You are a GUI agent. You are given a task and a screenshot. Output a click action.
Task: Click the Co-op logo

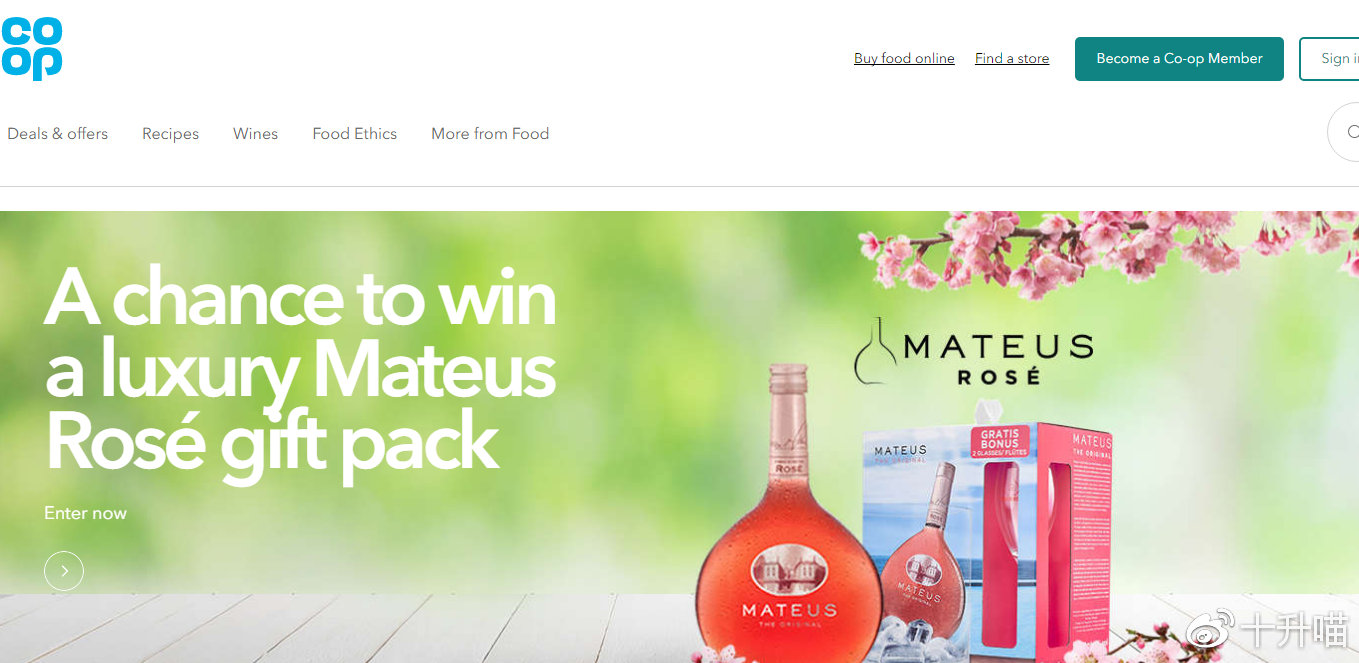pos(31,48)
